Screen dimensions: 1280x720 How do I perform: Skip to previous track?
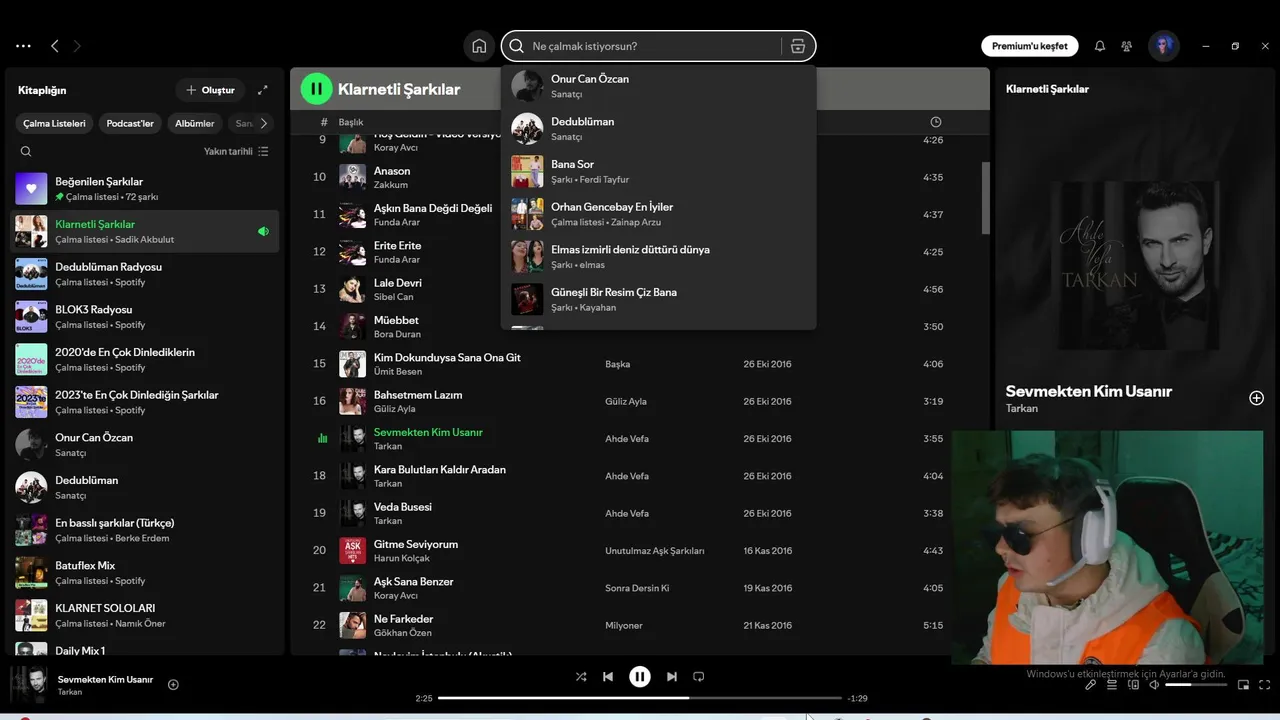pyautogui.click(x=608, y=677)
